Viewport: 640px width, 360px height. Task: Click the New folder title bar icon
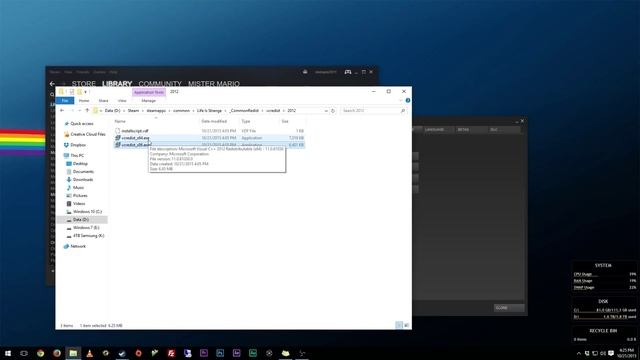80,92
